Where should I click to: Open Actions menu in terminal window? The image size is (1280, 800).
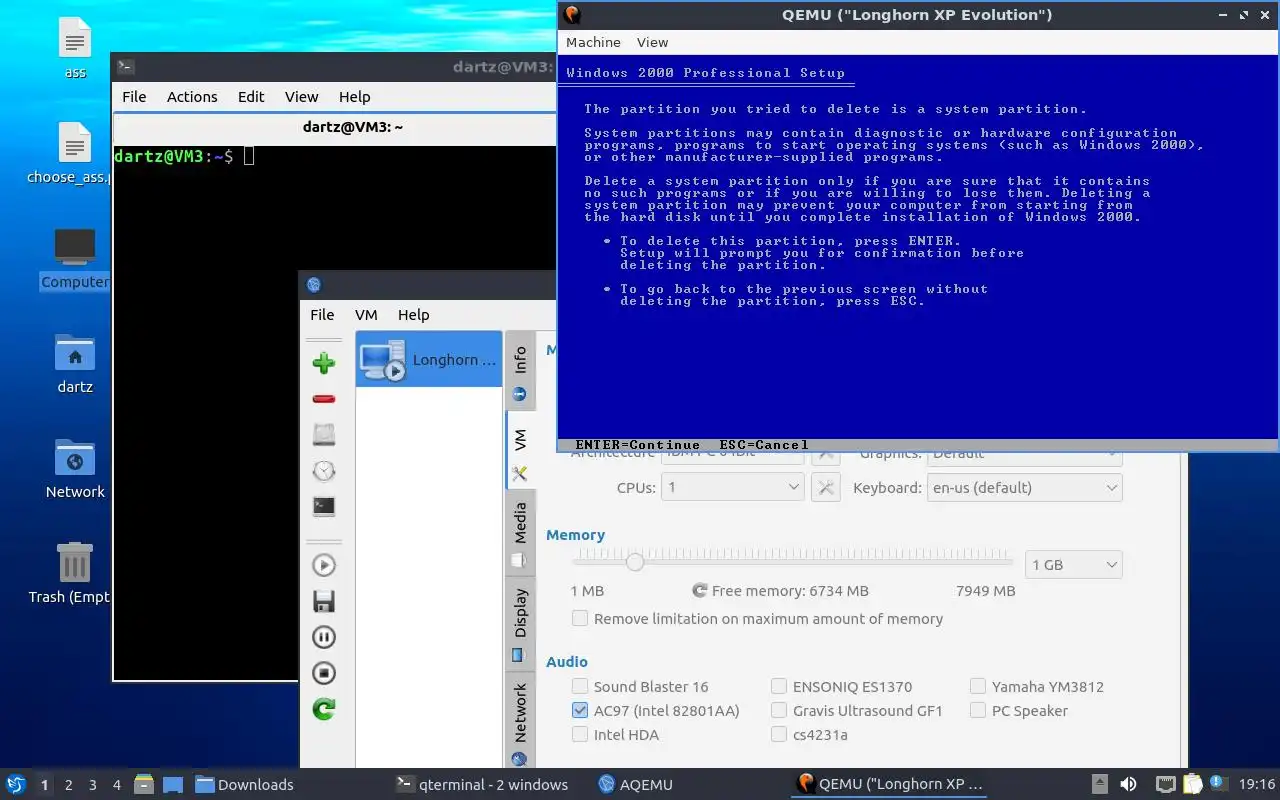tap(192, 96)
